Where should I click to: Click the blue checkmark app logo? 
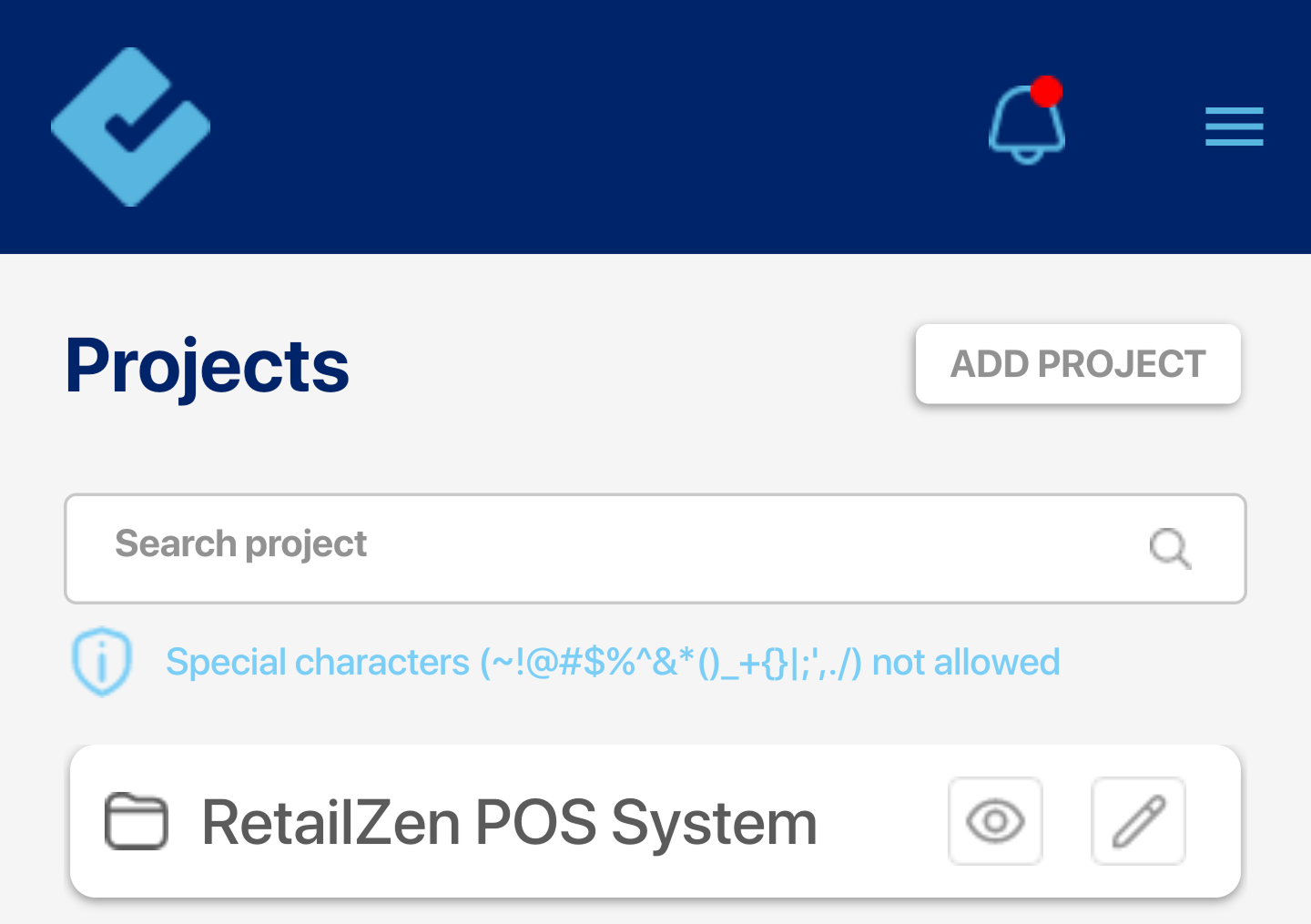pyautogui.click(x=131, y=127)
